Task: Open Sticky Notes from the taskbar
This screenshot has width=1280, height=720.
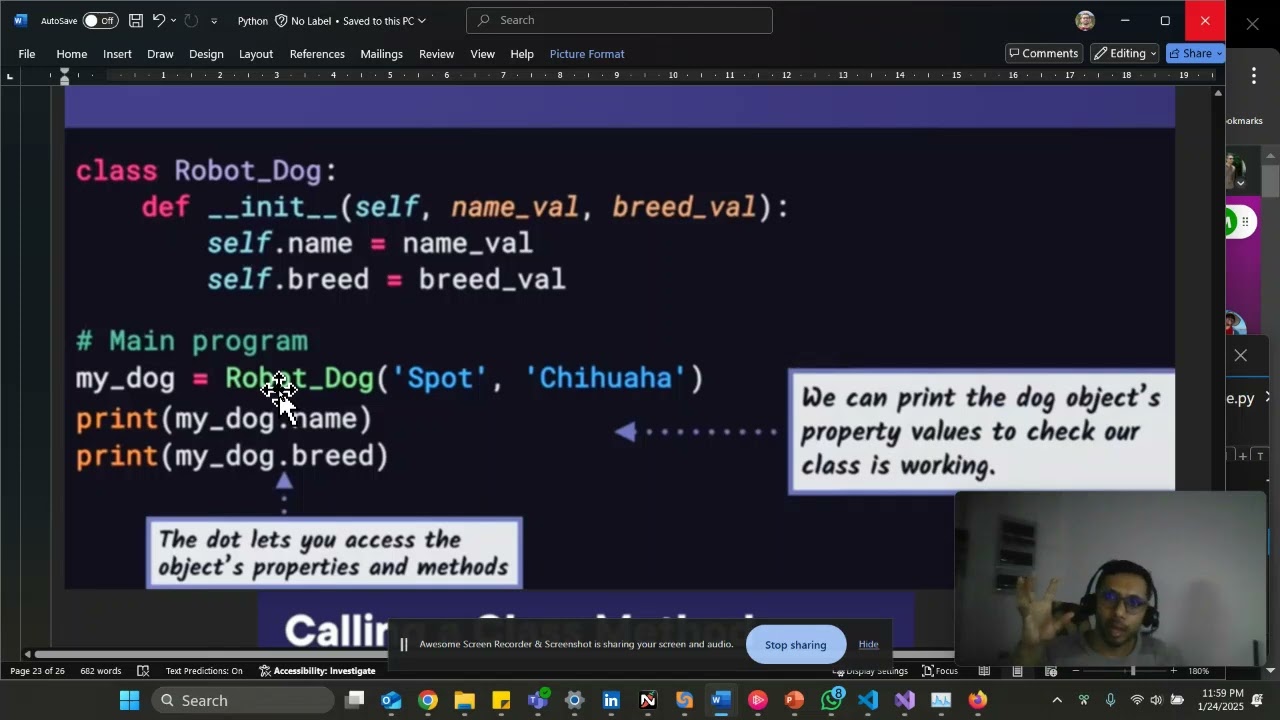Action: pyautogui.click(x=501, y=700)
